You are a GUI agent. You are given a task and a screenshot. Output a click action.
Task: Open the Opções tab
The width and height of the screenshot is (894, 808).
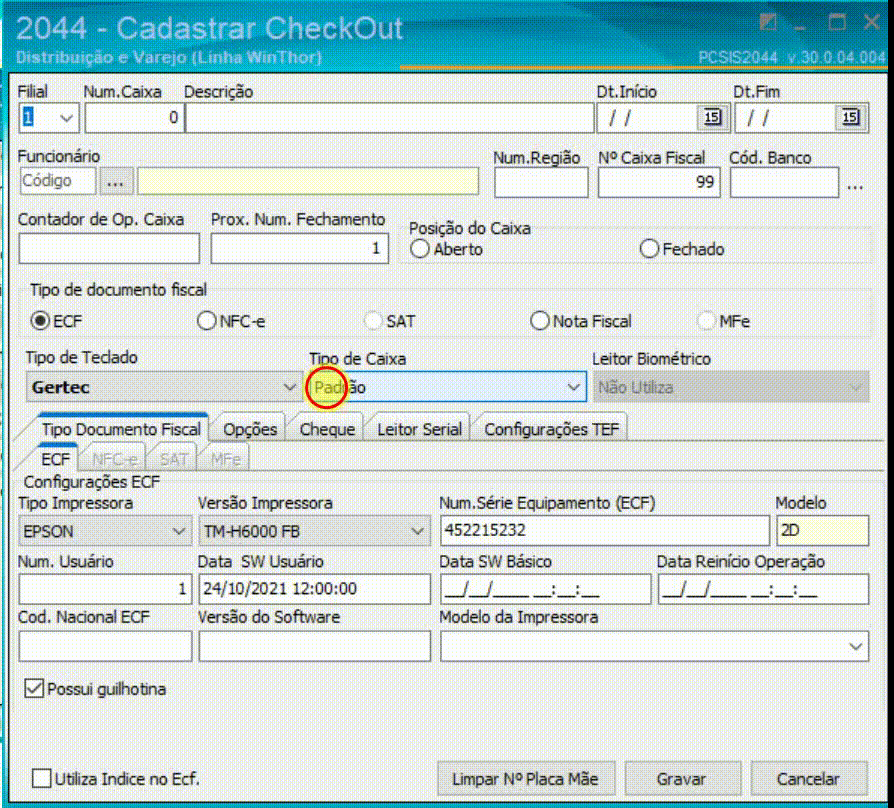coord(250,429)
